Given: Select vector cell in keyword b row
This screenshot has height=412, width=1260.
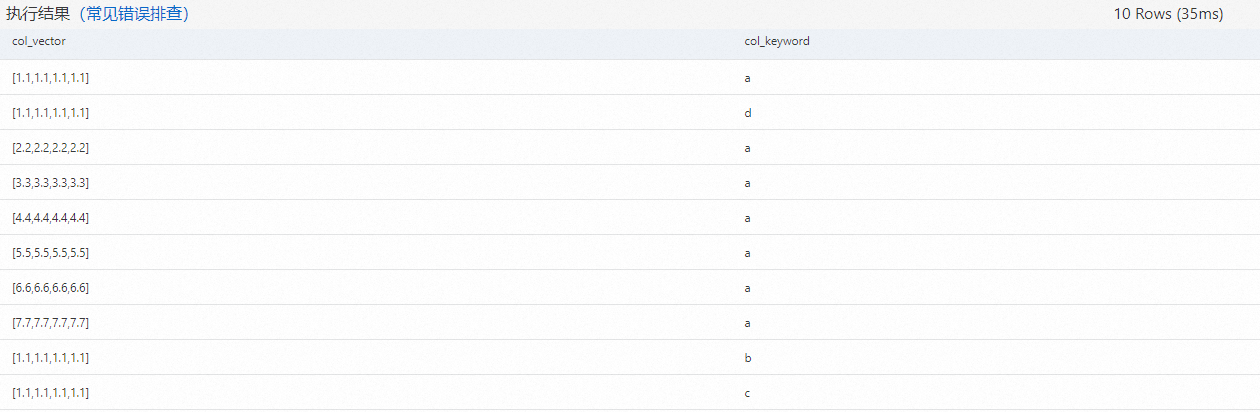Looking at the screenshot, I should (51, 358).
